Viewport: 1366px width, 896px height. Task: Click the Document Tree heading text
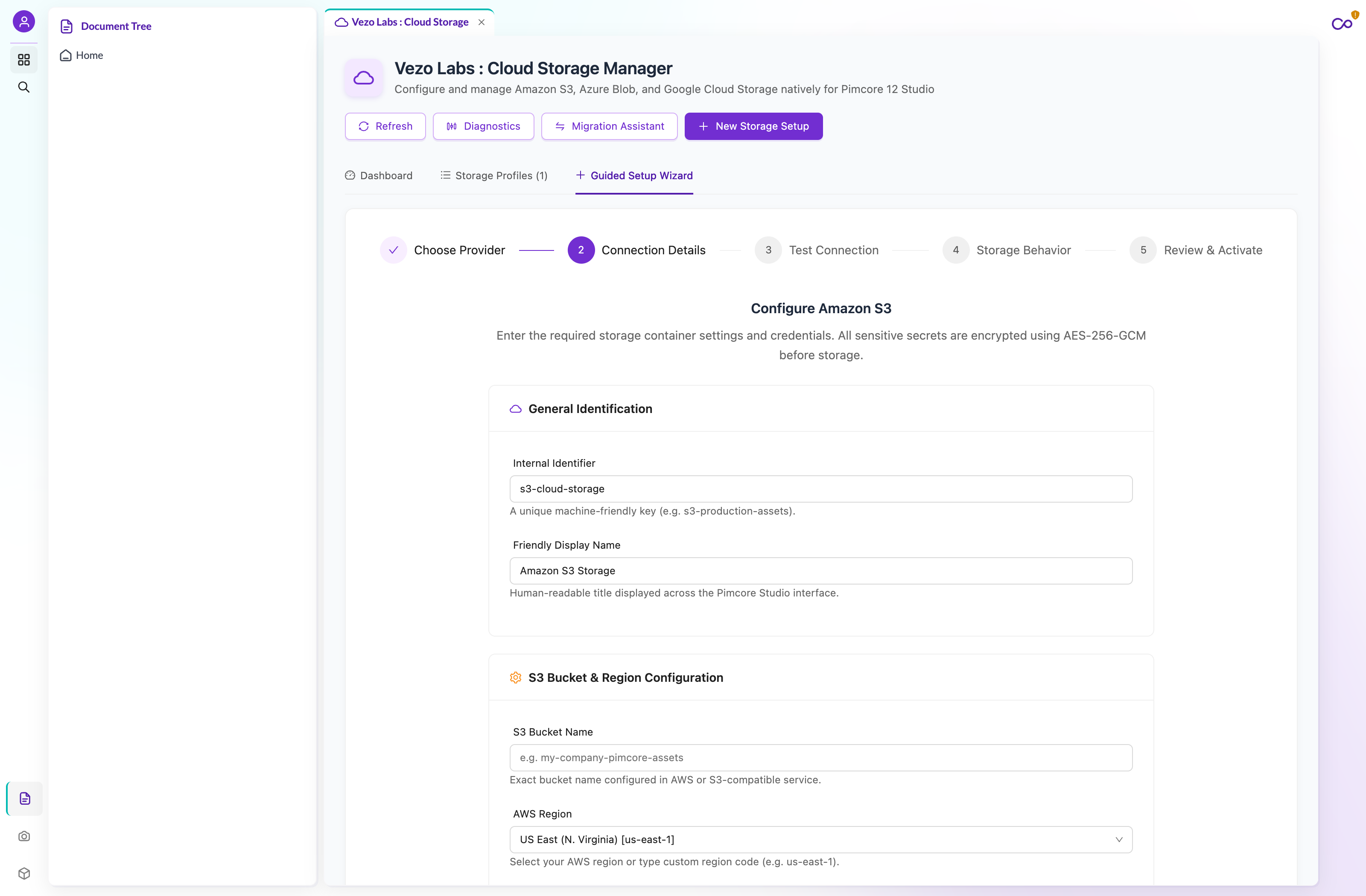click(116, 26)
